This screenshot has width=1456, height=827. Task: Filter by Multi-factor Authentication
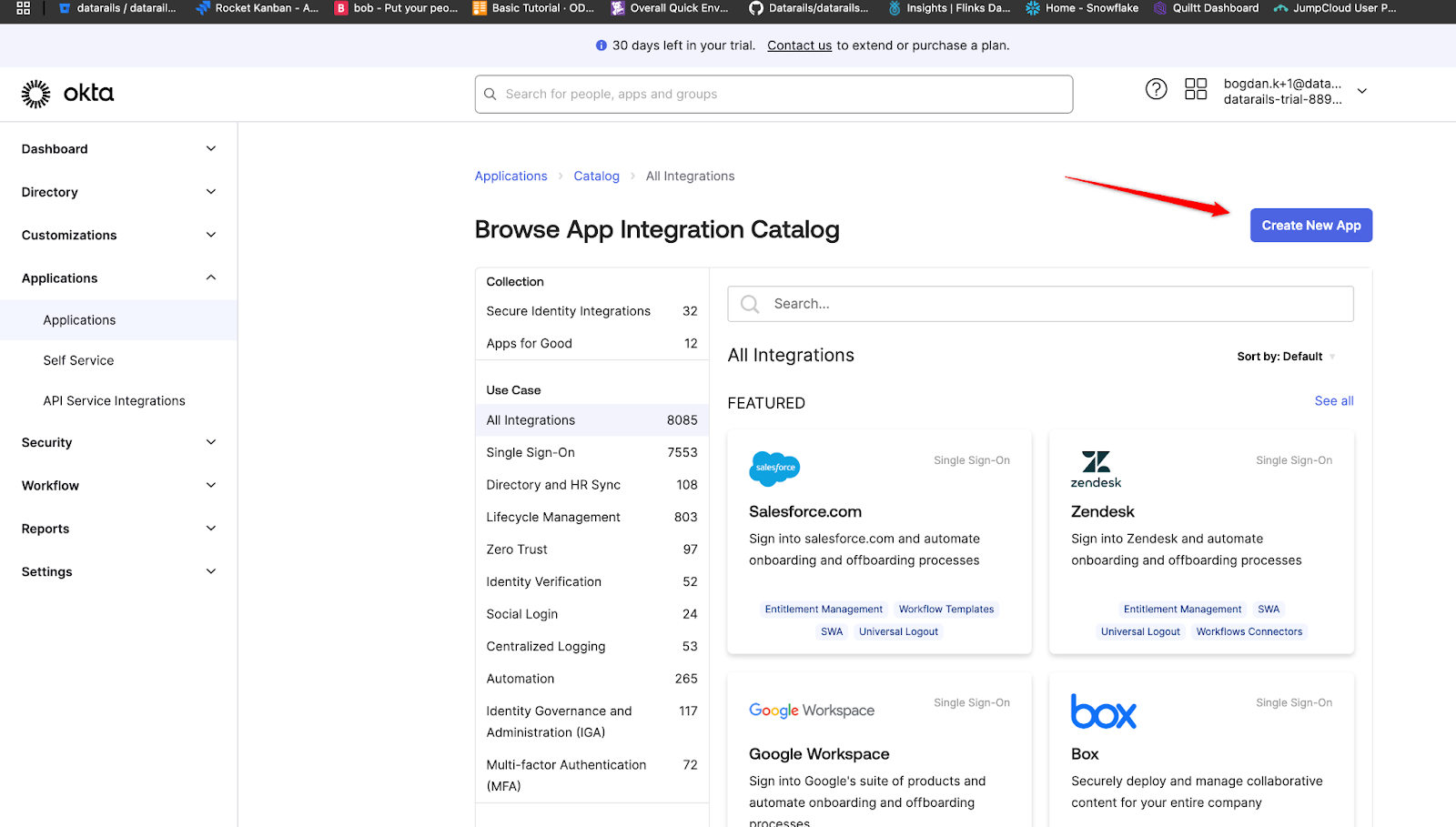tap(591, 775)
